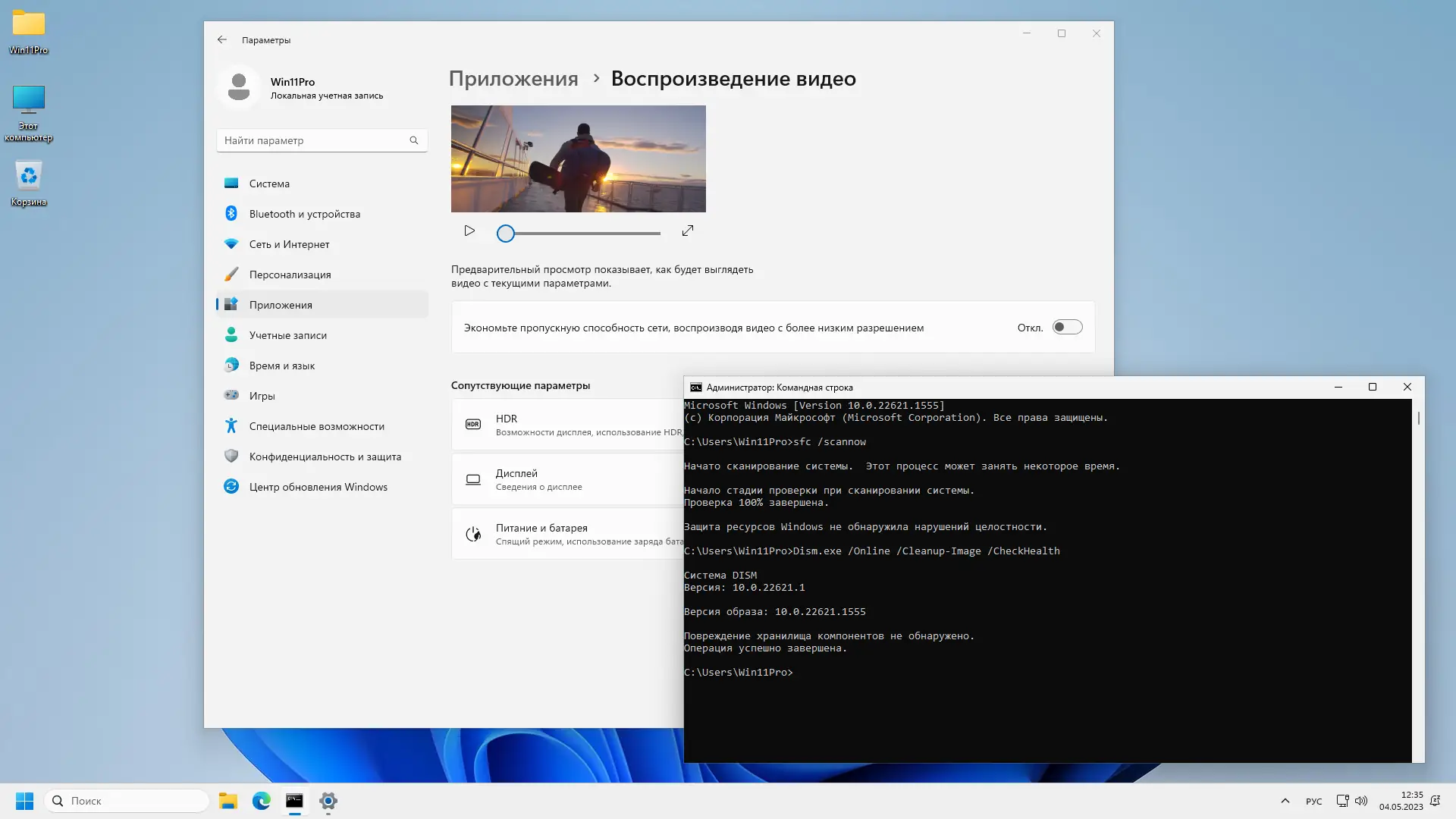
Task: Open Корзина on the desktop
Action: (28, 176)
